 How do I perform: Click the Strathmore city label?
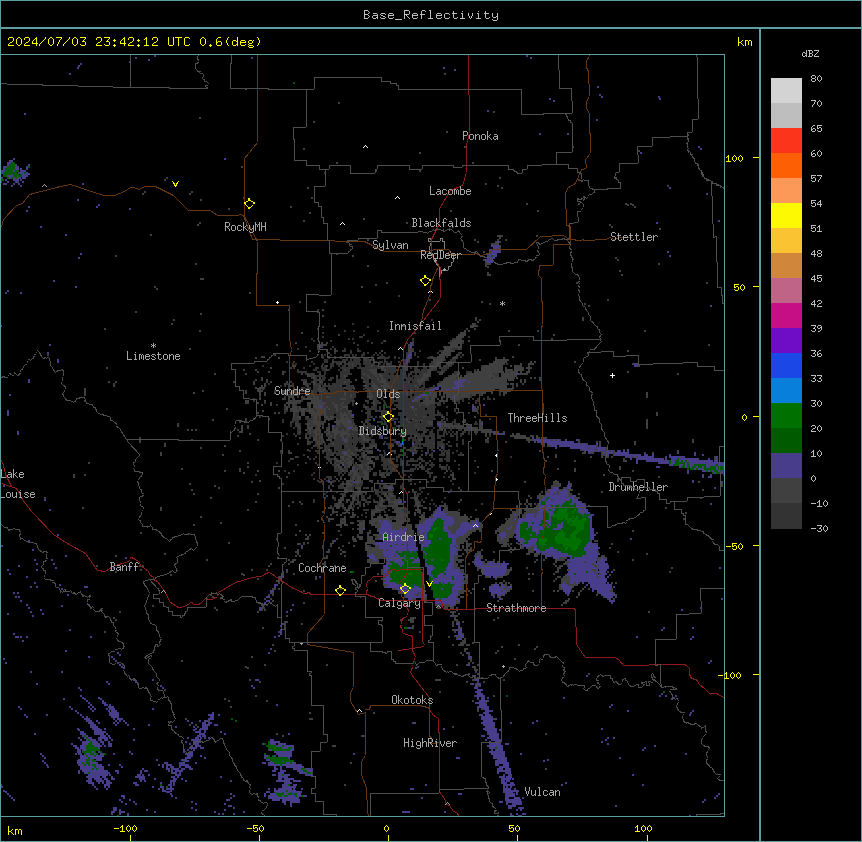[516, 608]
